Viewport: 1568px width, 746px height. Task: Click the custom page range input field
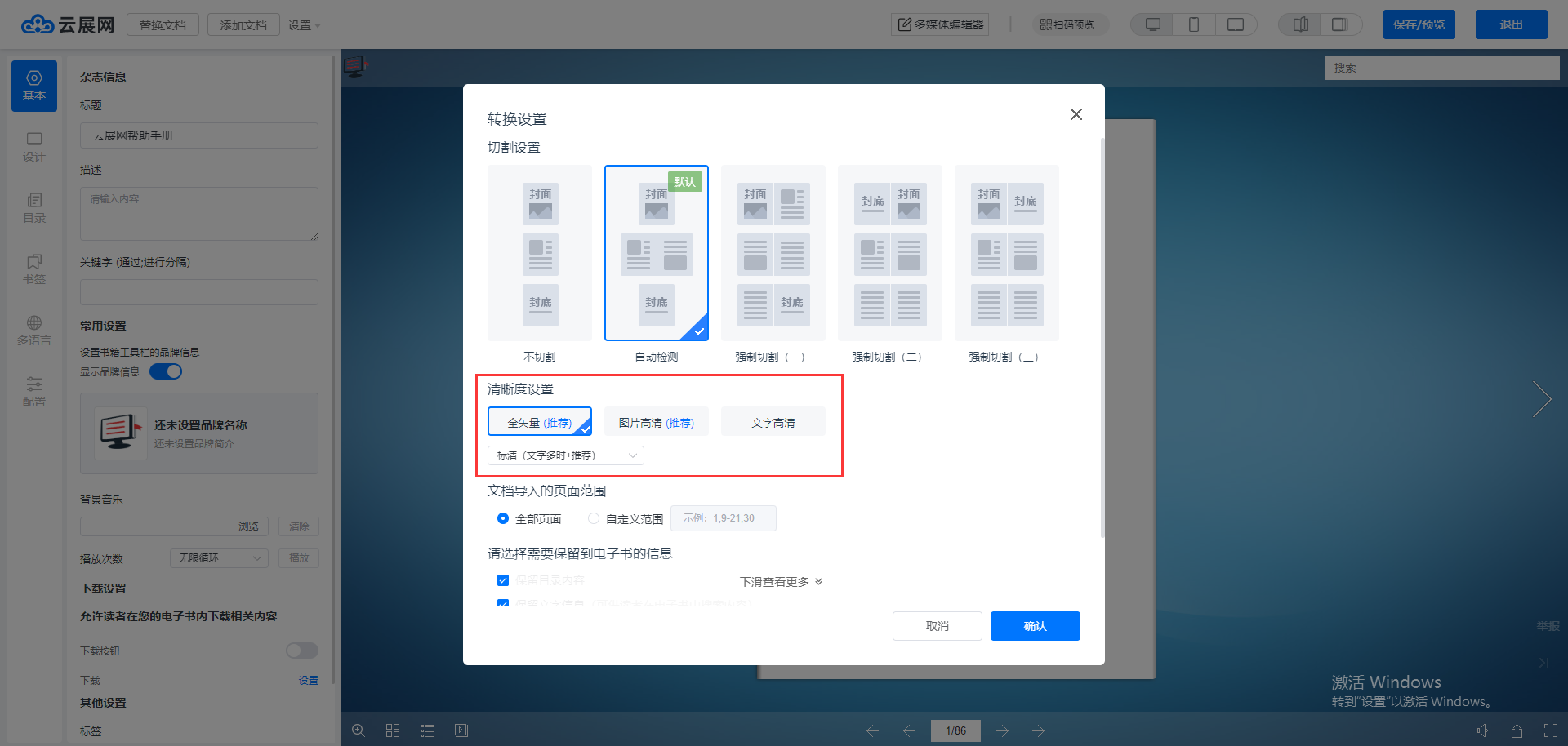click(x=723, y=518)
